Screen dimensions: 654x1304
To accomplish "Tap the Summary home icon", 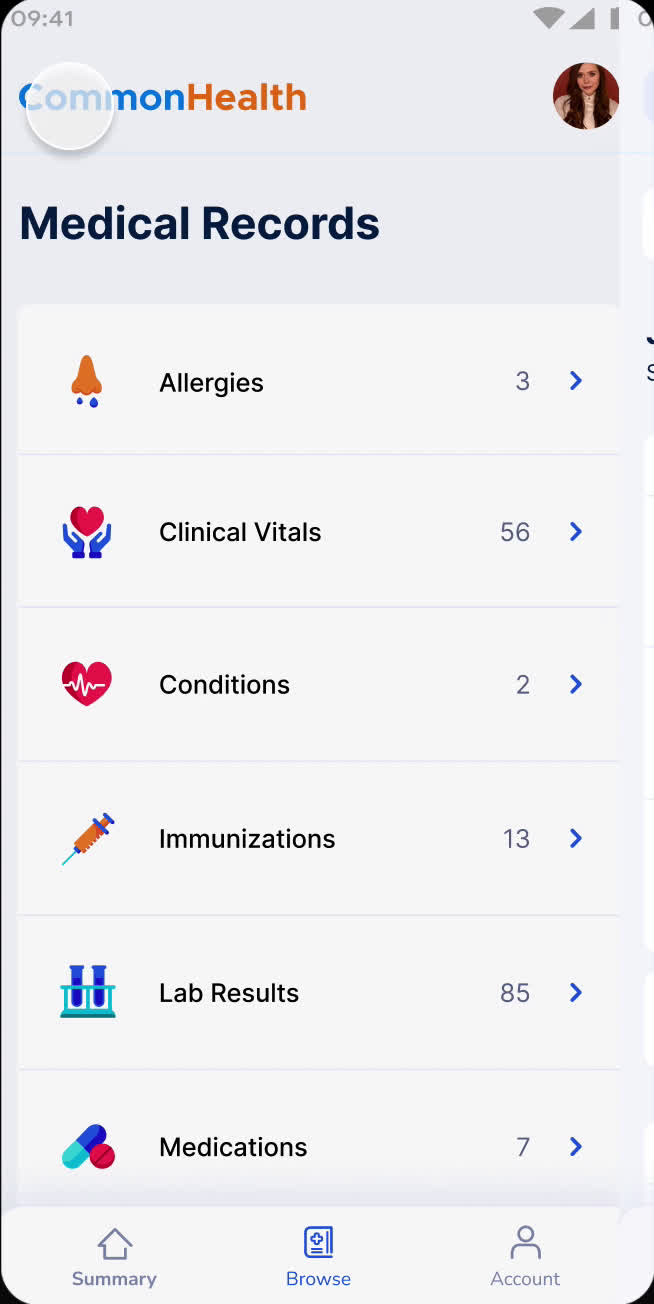I will [x=114, y=1244].
